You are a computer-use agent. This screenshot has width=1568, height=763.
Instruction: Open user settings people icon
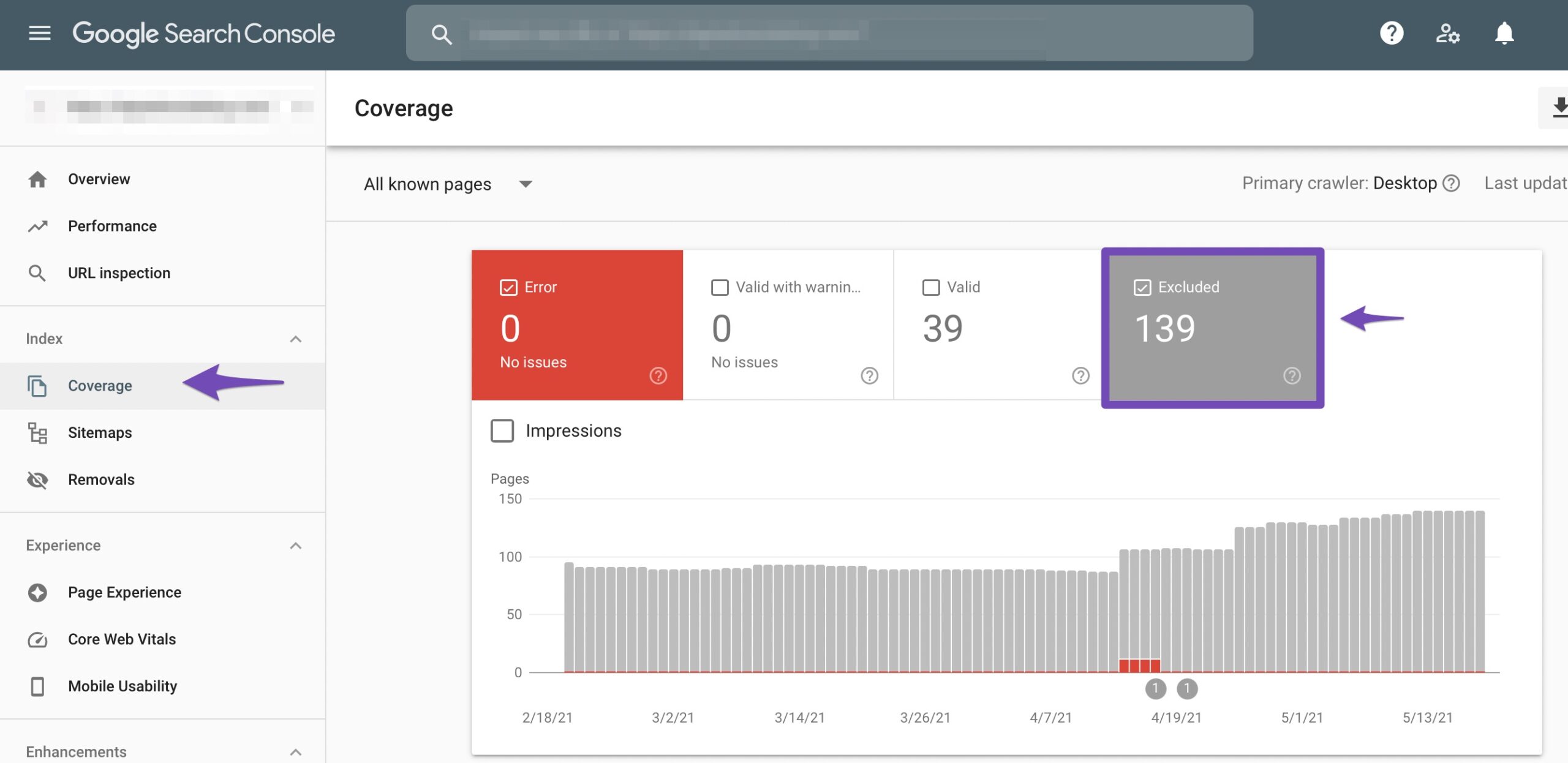click(1447, 33)
